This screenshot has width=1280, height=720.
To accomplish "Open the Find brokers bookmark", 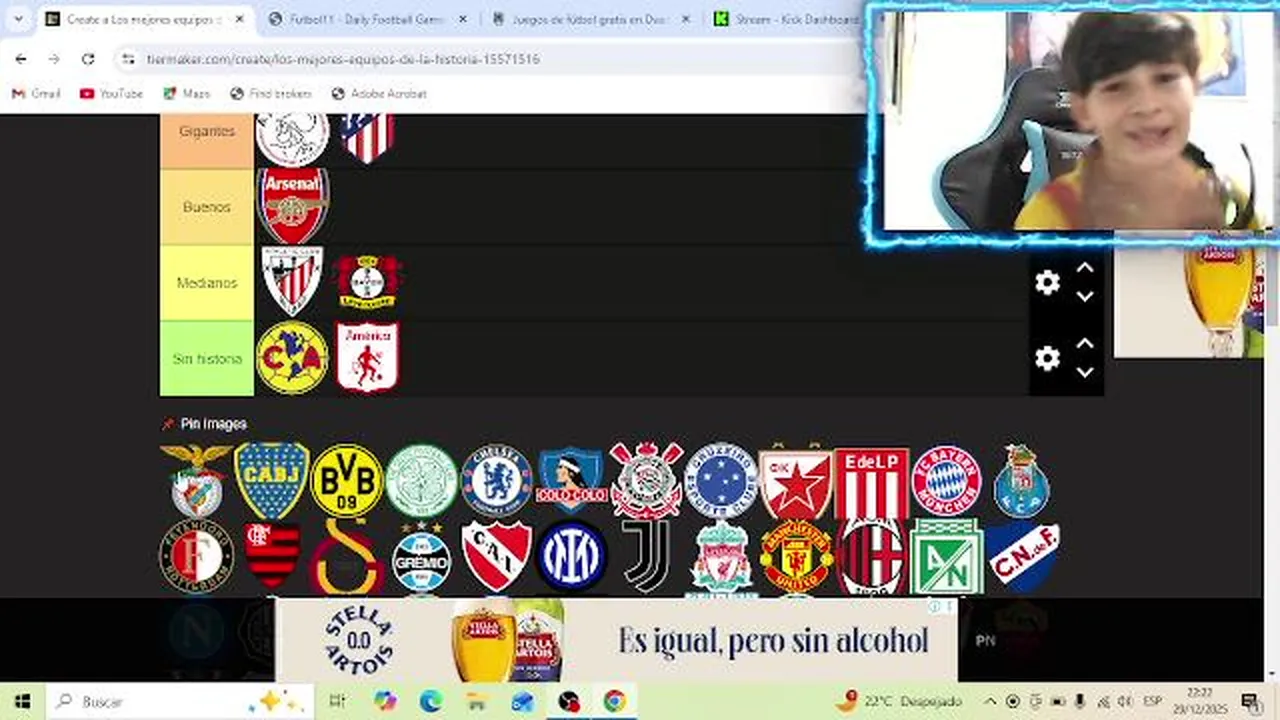I will click(x=270, y=93).
